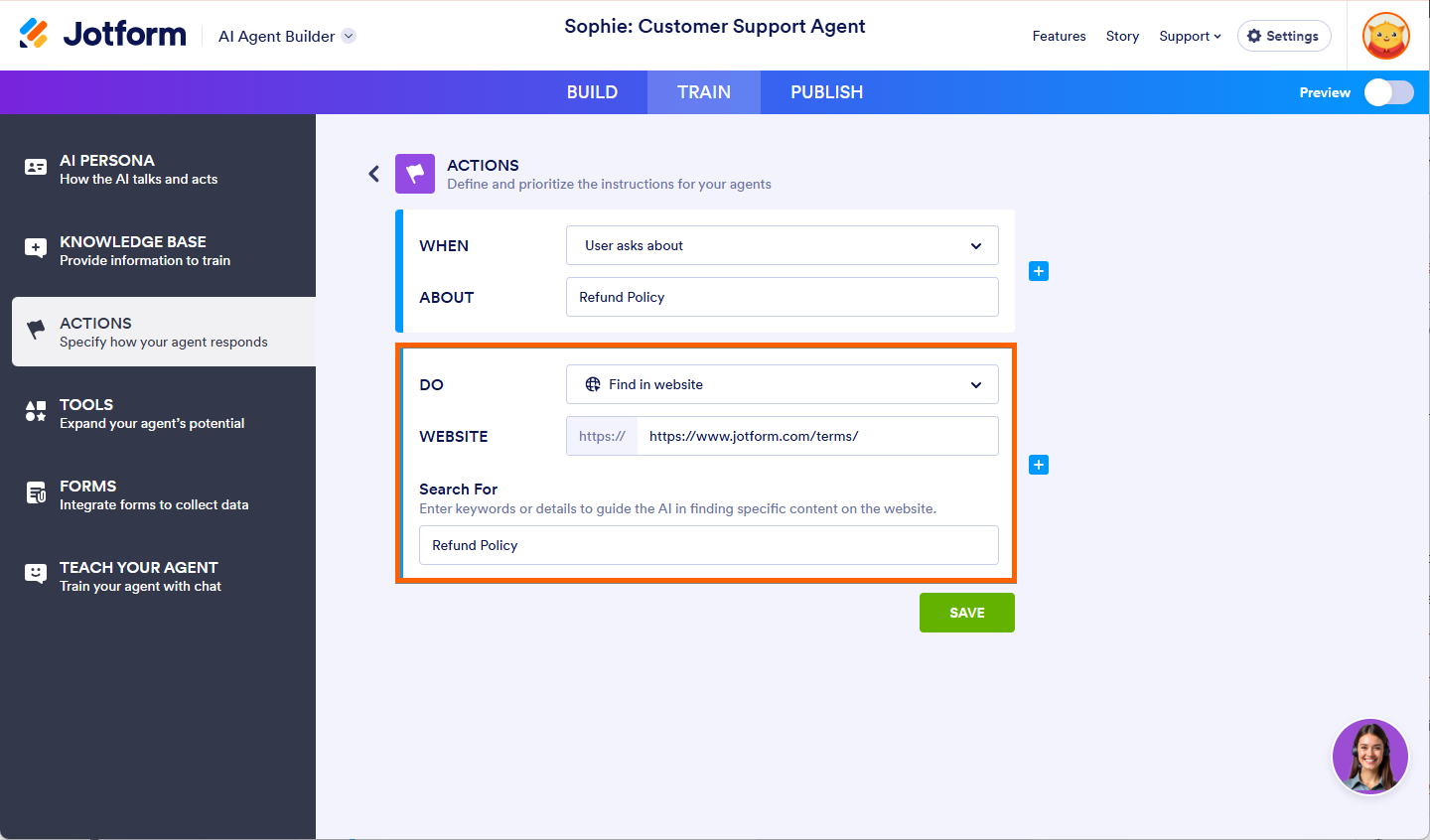Click the Features link
This screenshot has width=1430, height=840.
tap(1059, 36)
